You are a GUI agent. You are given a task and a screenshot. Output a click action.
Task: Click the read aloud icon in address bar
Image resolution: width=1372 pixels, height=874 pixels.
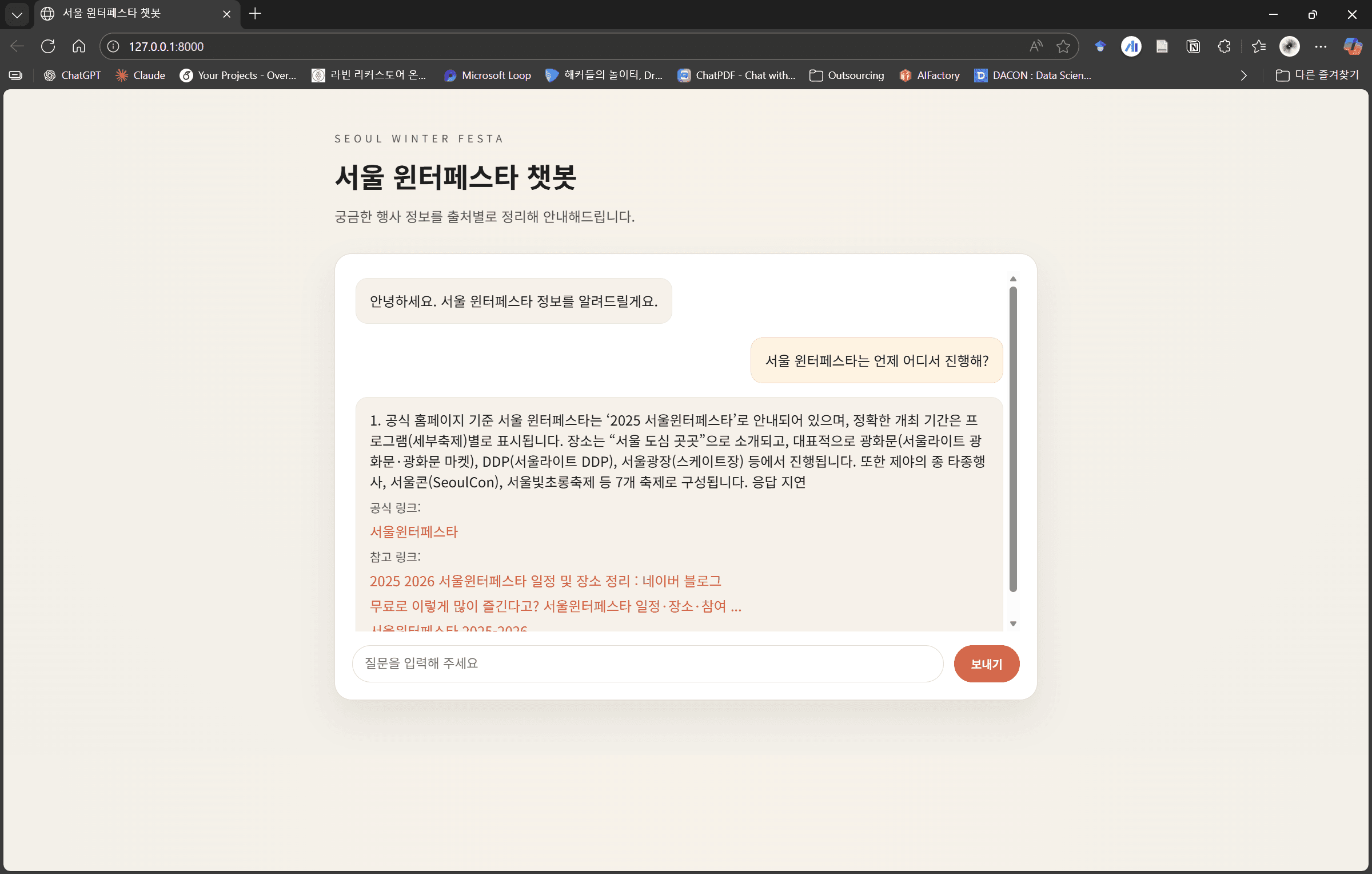(x=1035, y=46)
